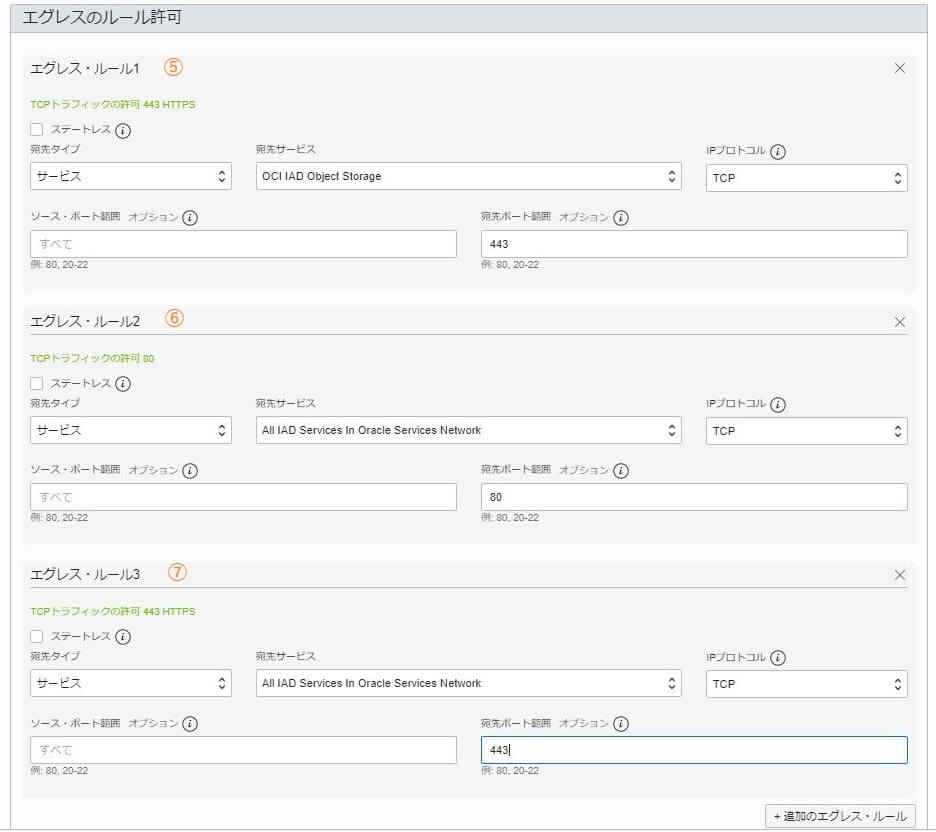This screenshot has height=832, width=936.
Task: Enable the Stateless checkbox in Egress Rule 3
Action: 37,636
